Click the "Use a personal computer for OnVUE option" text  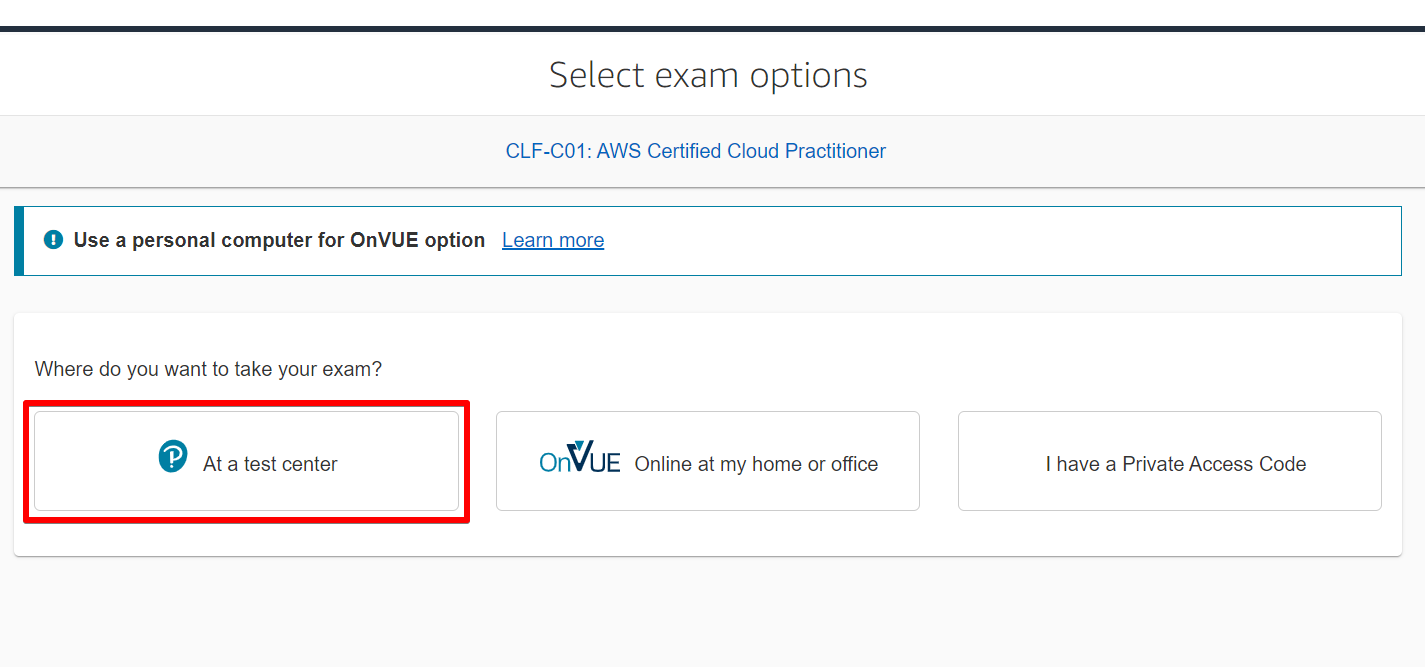(x=278, y=240)
